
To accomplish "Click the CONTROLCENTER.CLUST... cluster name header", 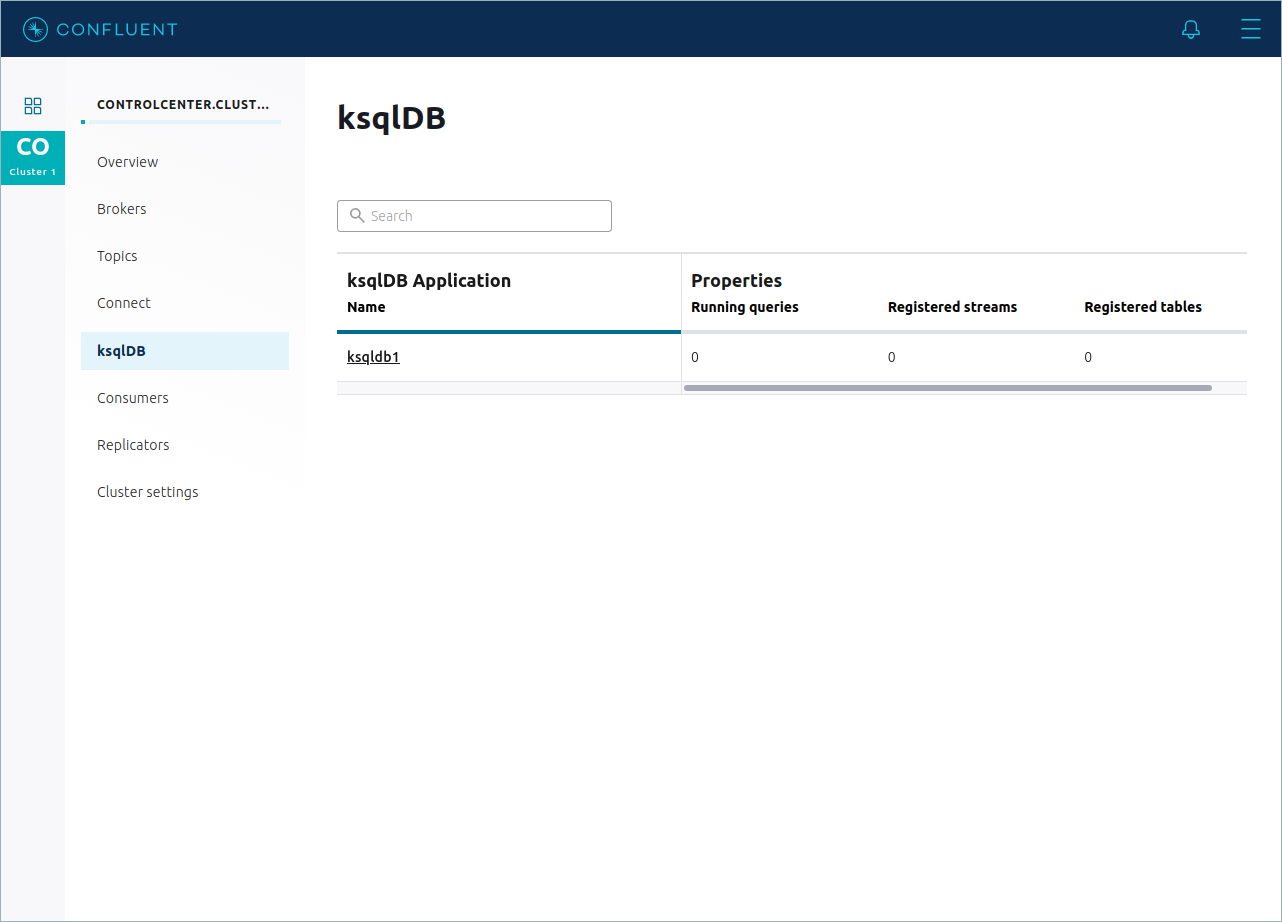I will 183,104.
